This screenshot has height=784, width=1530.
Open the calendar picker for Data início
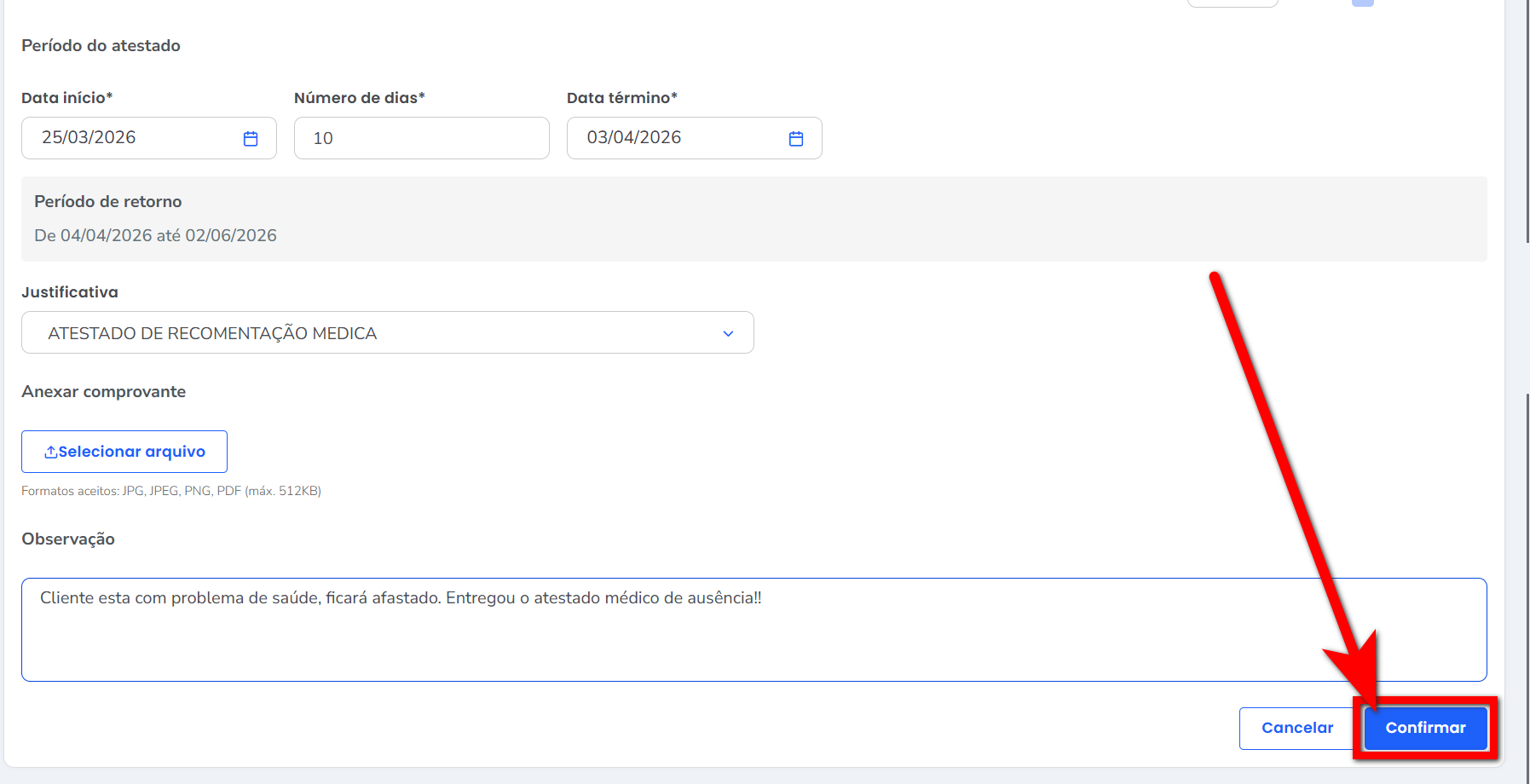point(251,139)
